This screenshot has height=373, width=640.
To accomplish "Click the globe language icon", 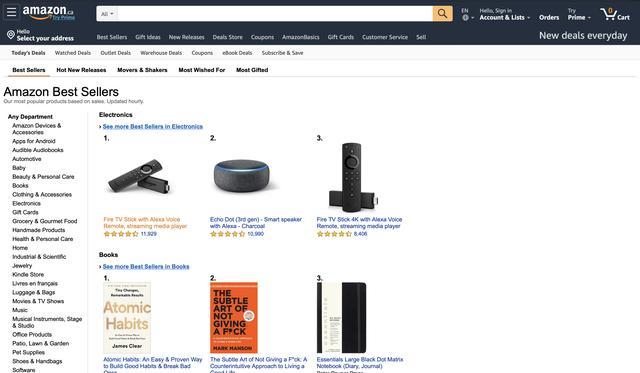I will coord(465,18).
